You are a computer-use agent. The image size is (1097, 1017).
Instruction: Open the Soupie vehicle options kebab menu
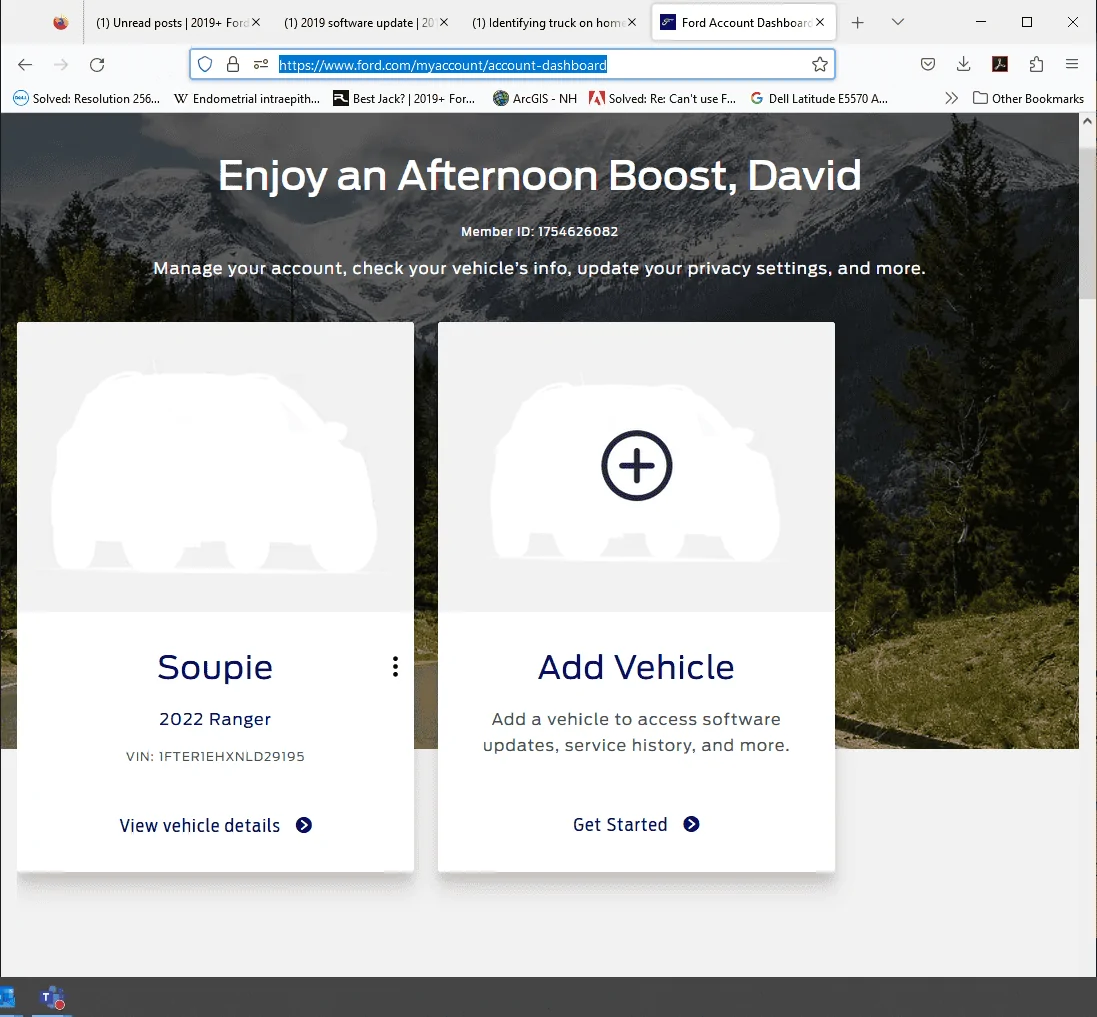(395, 667)
